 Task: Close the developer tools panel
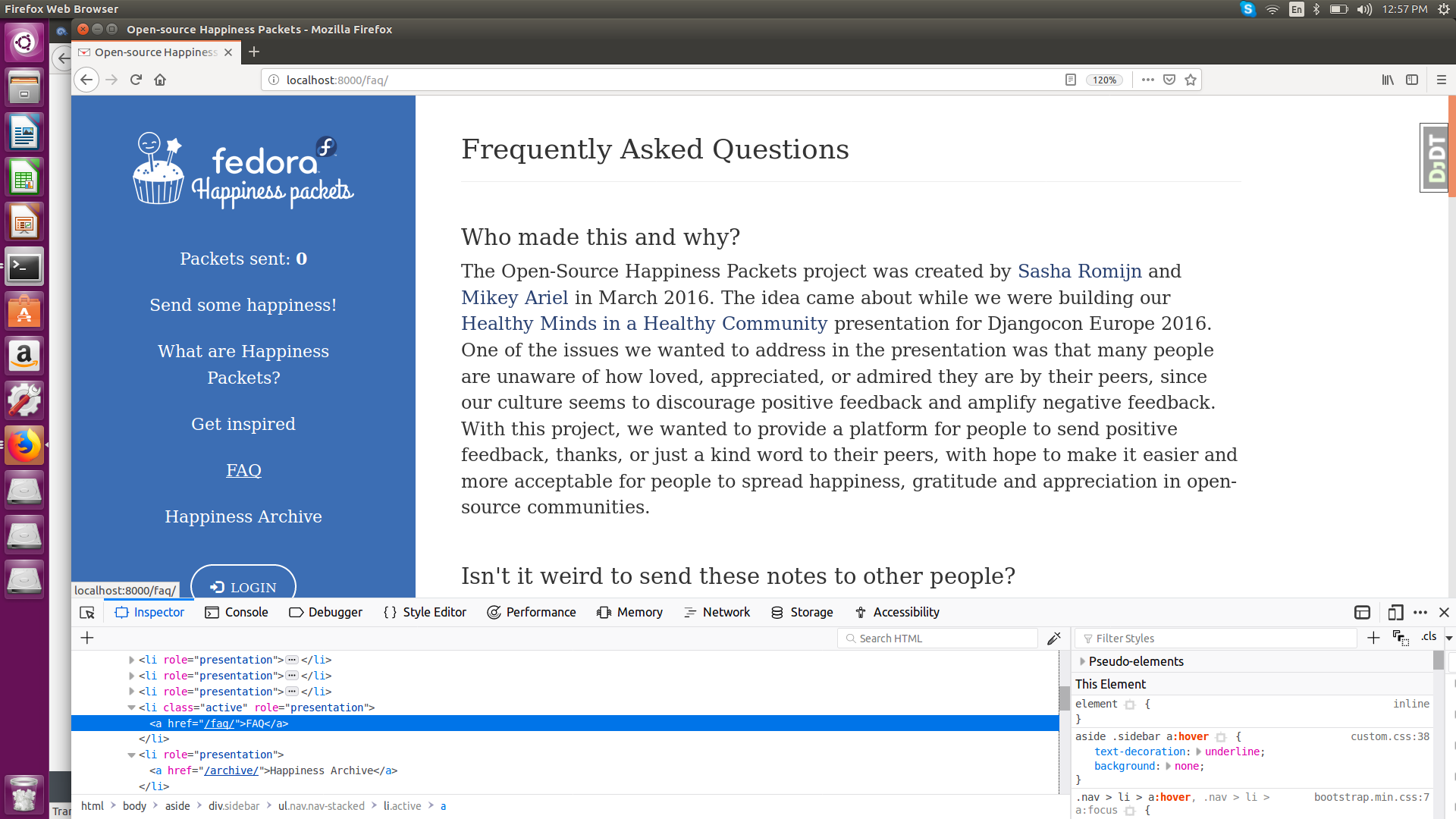pyautogui.click(x=1444, y=612)
